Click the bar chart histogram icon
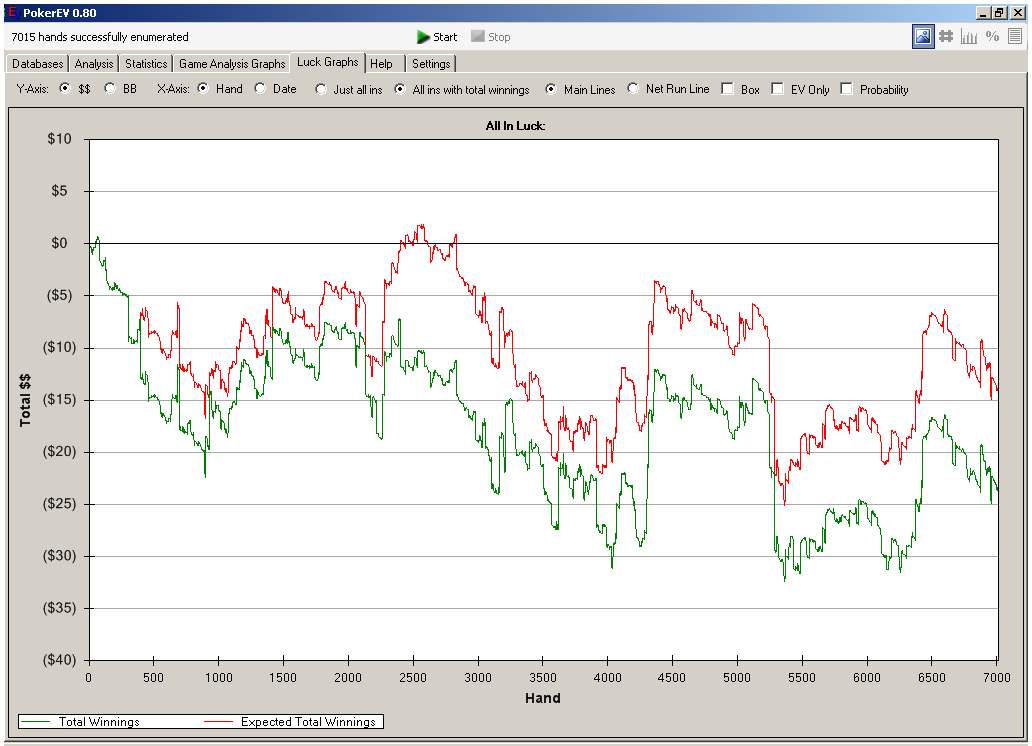The image size is (1032, 746). (969, 37)
